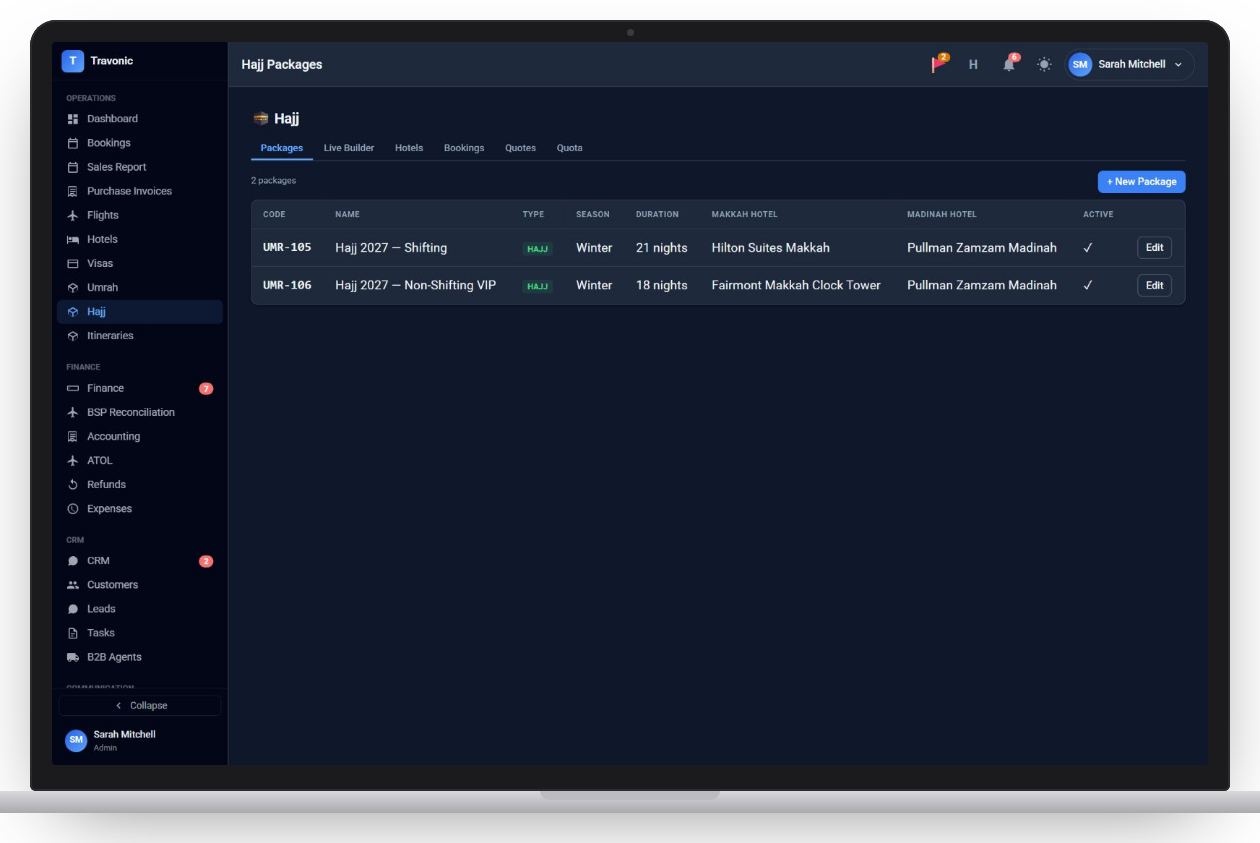Open the Sarah Mitchell user dropdown

pyautogui.click(x=1129, y=64)
